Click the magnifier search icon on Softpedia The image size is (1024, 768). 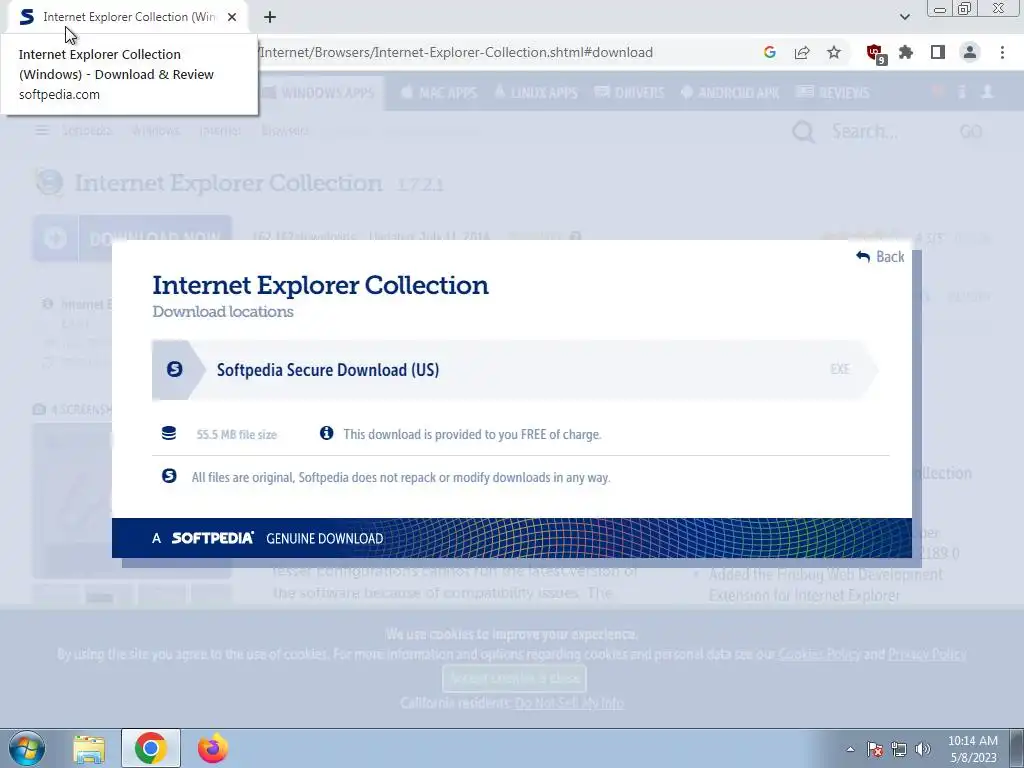pos(803,131)
